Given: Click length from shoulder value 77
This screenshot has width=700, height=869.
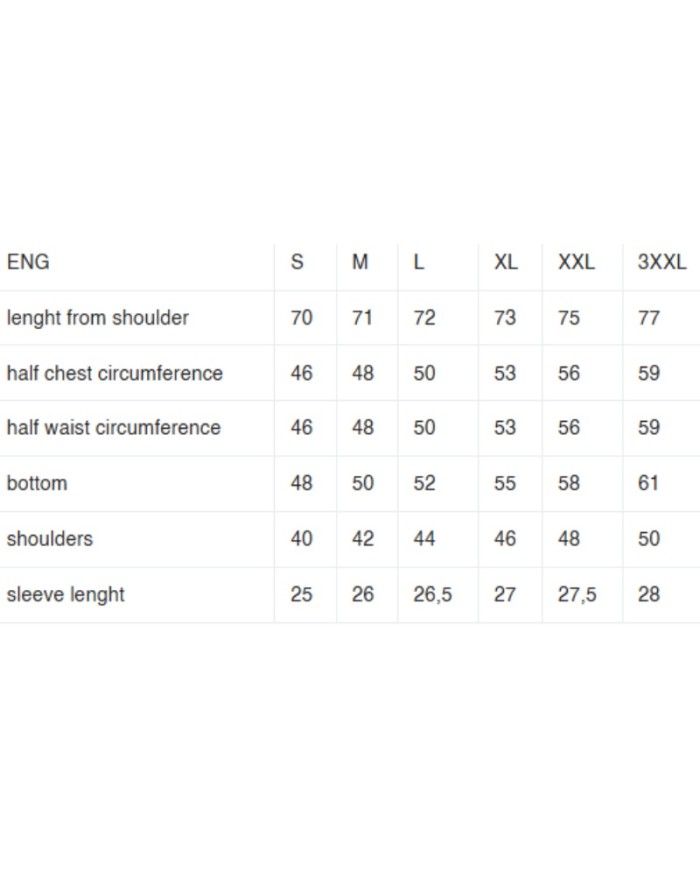Looking at the screenshot, I should [x=649, y=318].
